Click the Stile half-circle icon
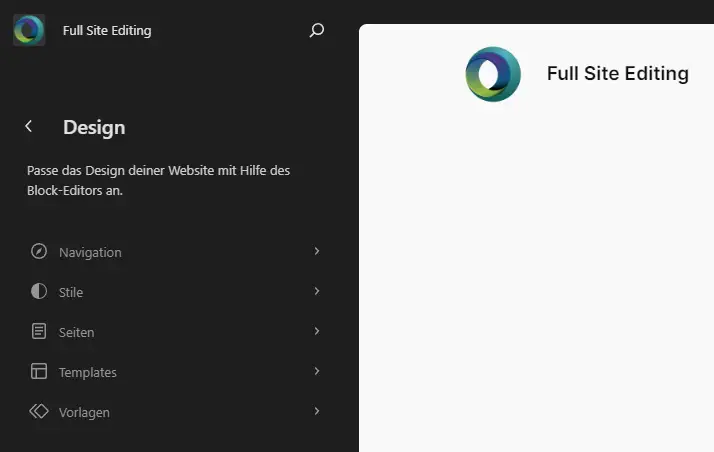This screenshot has width=714, height=452. point(39,291)
